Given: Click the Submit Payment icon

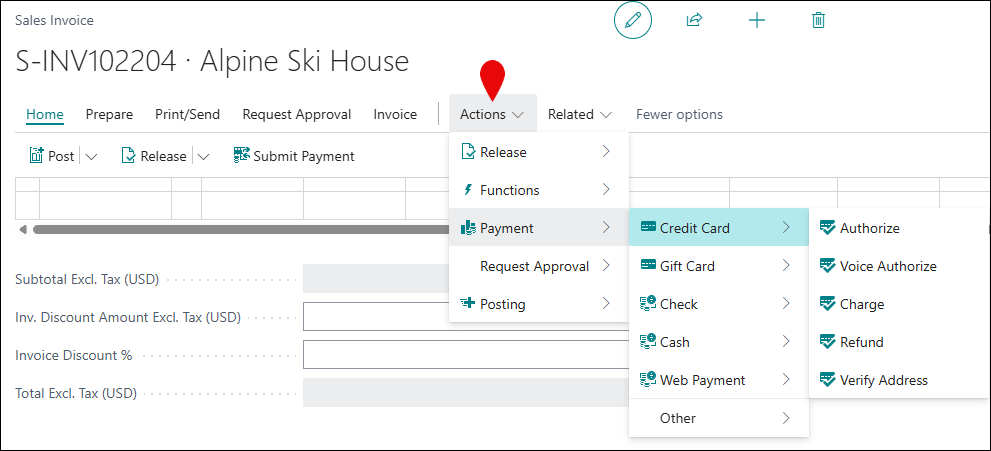Looking at the screenshot, I should [241, 155].
